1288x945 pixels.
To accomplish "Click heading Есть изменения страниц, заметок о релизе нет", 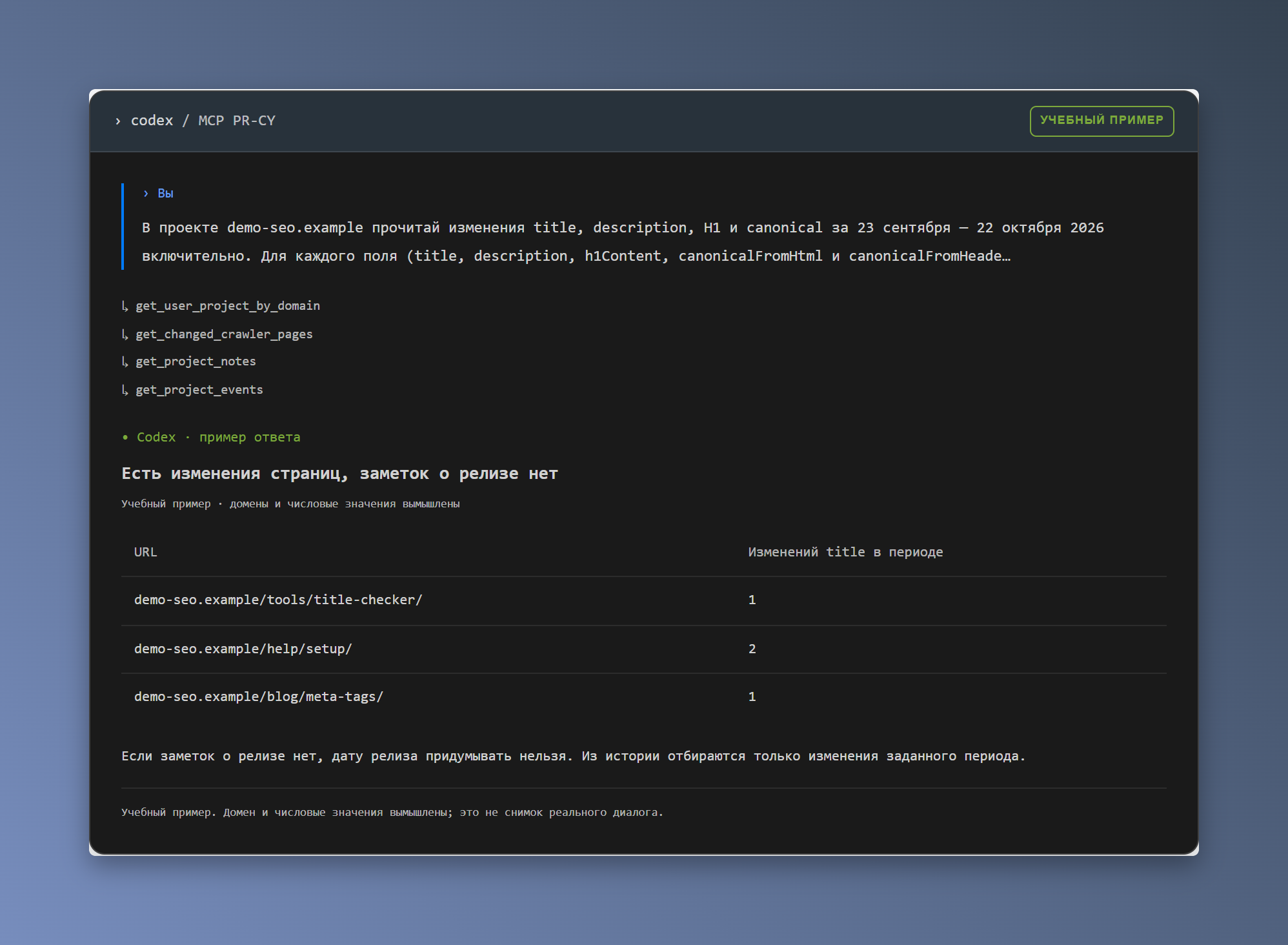I will point(339,473).
